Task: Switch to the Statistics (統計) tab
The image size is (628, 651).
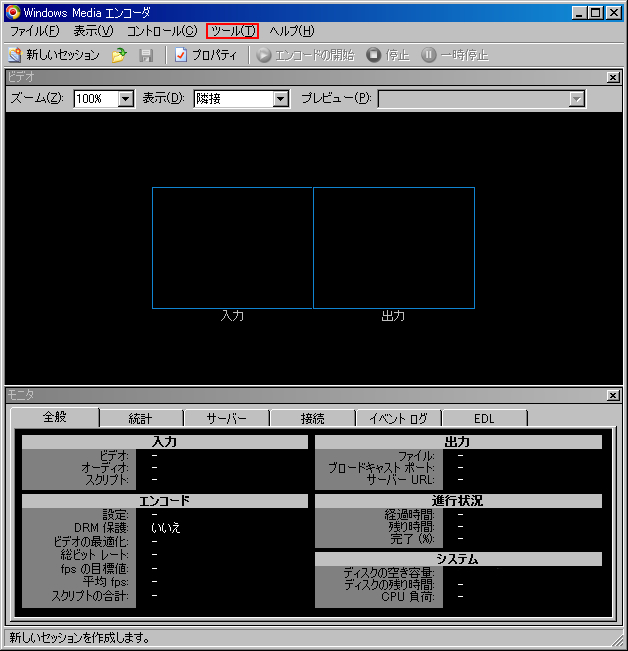Action: (x=140, y=419)
